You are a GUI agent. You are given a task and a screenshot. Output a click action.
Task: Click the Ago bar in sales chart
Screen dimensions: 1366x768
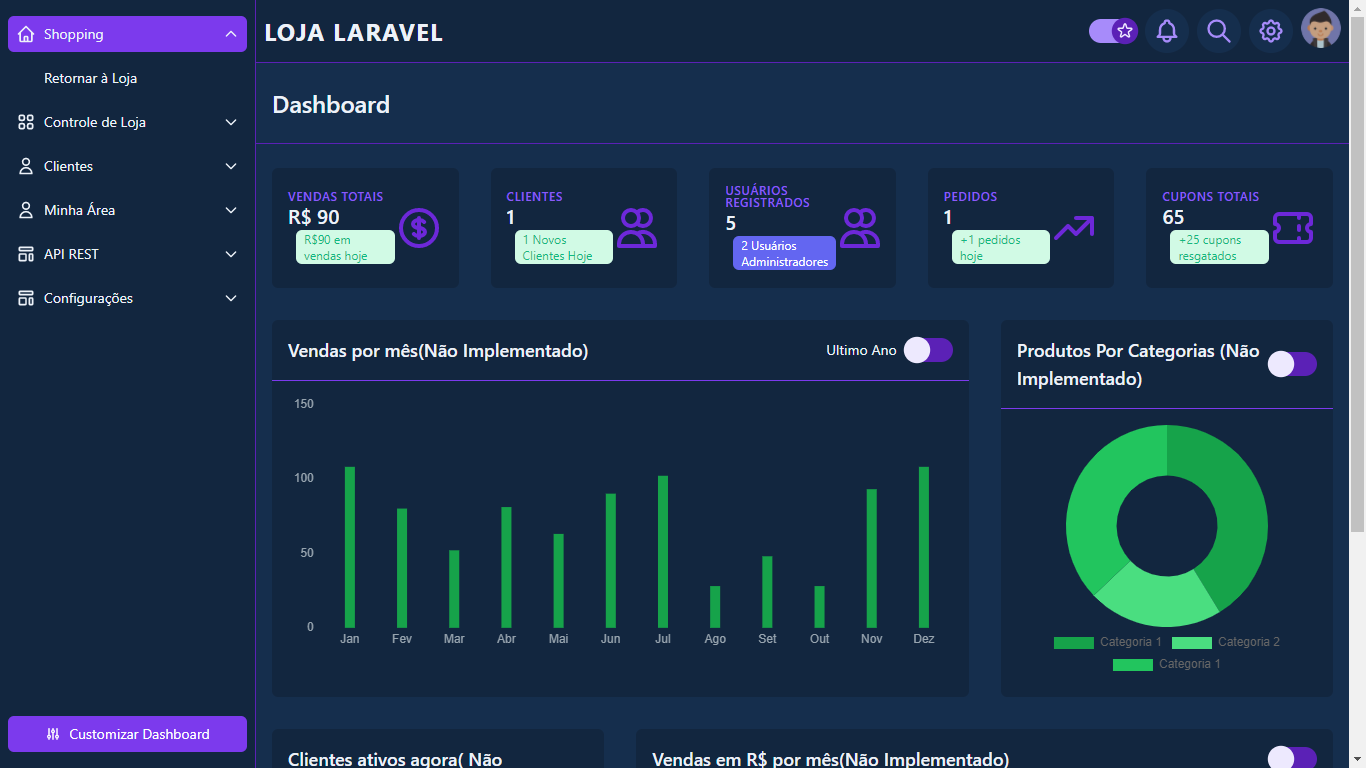(x=715, y=606)
